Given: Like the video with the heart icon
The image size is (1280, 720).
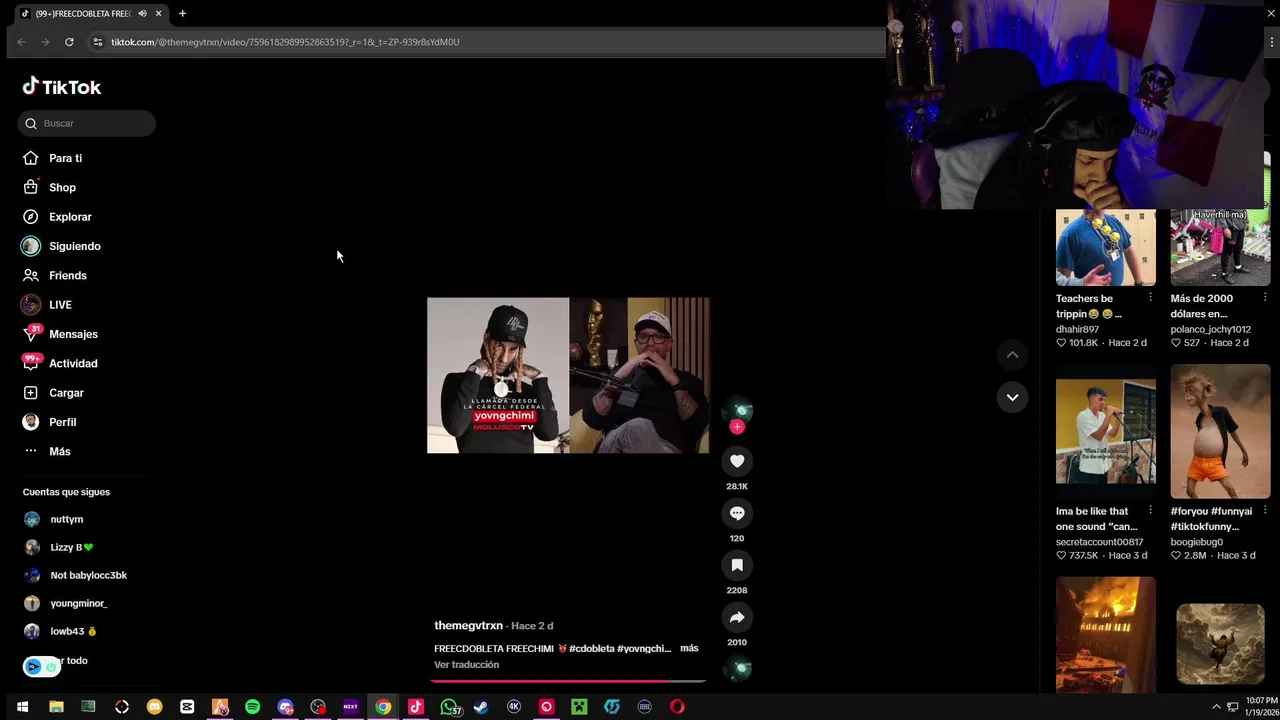Looking at the screenshot, I should click(737, 461).
